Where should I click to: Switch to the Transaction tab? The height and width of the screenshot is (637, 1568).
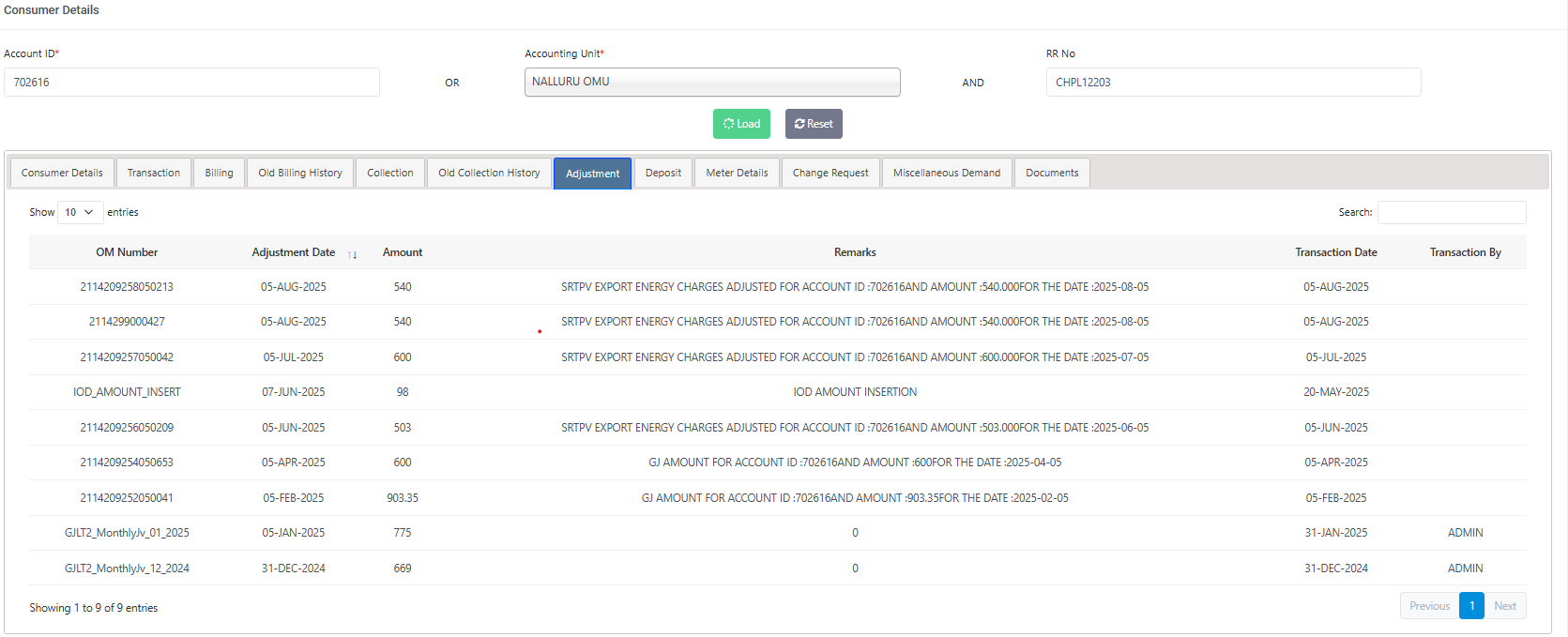154,173
